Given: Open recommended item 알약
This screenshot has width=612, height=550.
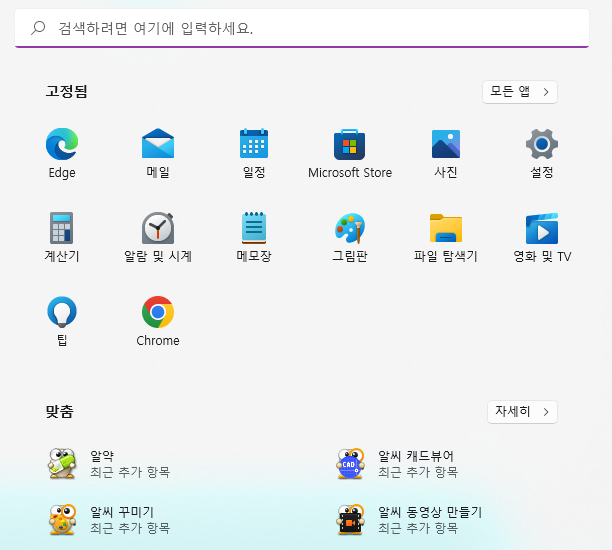Looking at the screenshot, I should tap(109, 464).
